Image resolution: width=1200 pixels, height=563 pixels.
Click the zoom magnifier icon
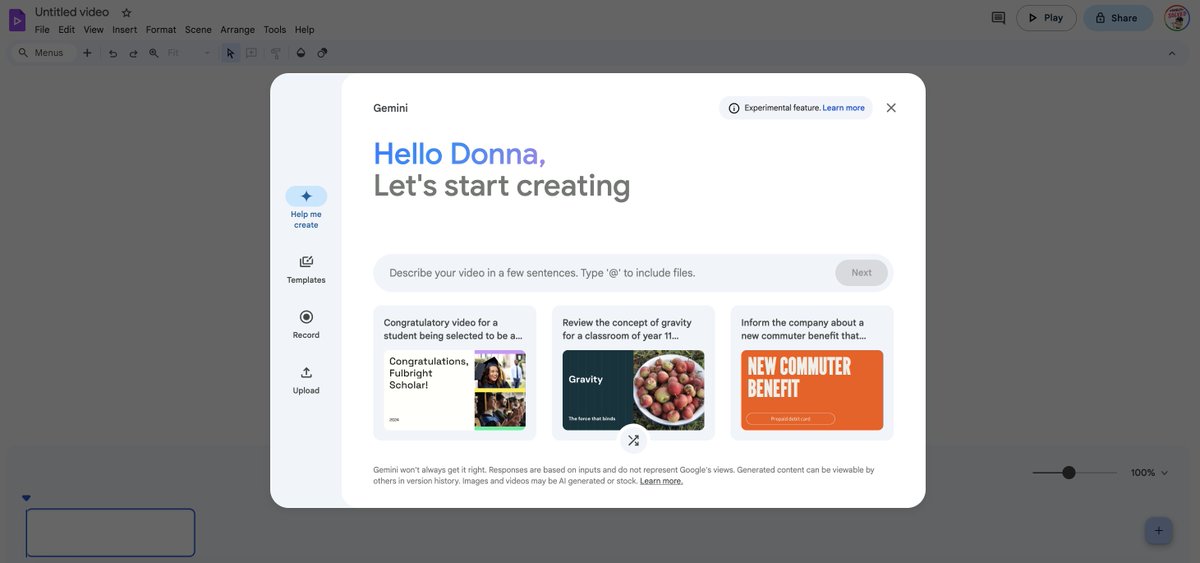click(154, 53)
